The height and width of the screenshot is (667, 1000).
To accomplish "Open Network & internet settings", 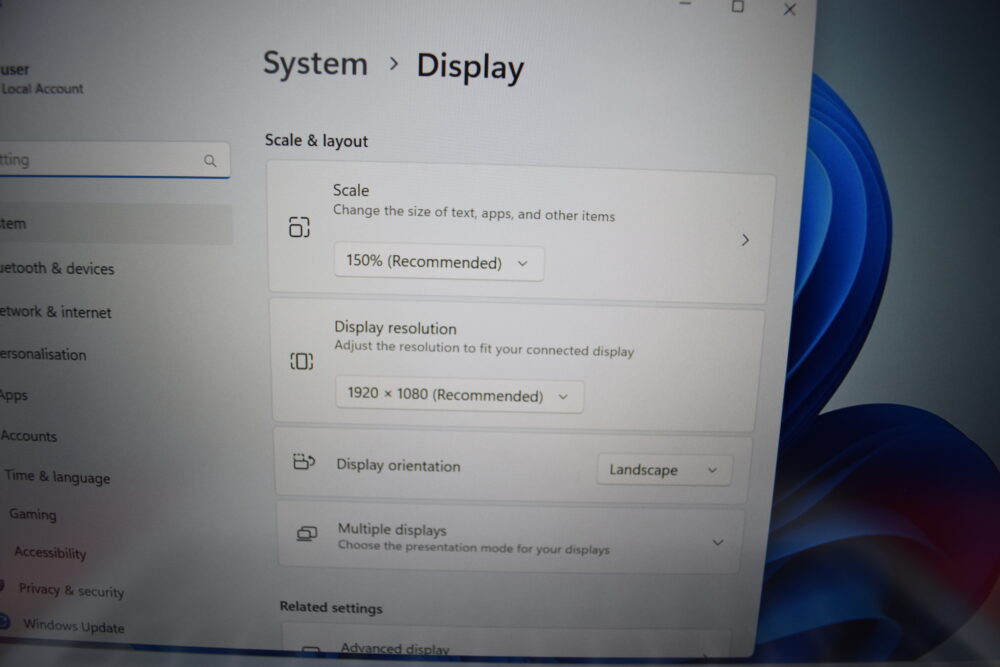I will click(x=55, y=312).
